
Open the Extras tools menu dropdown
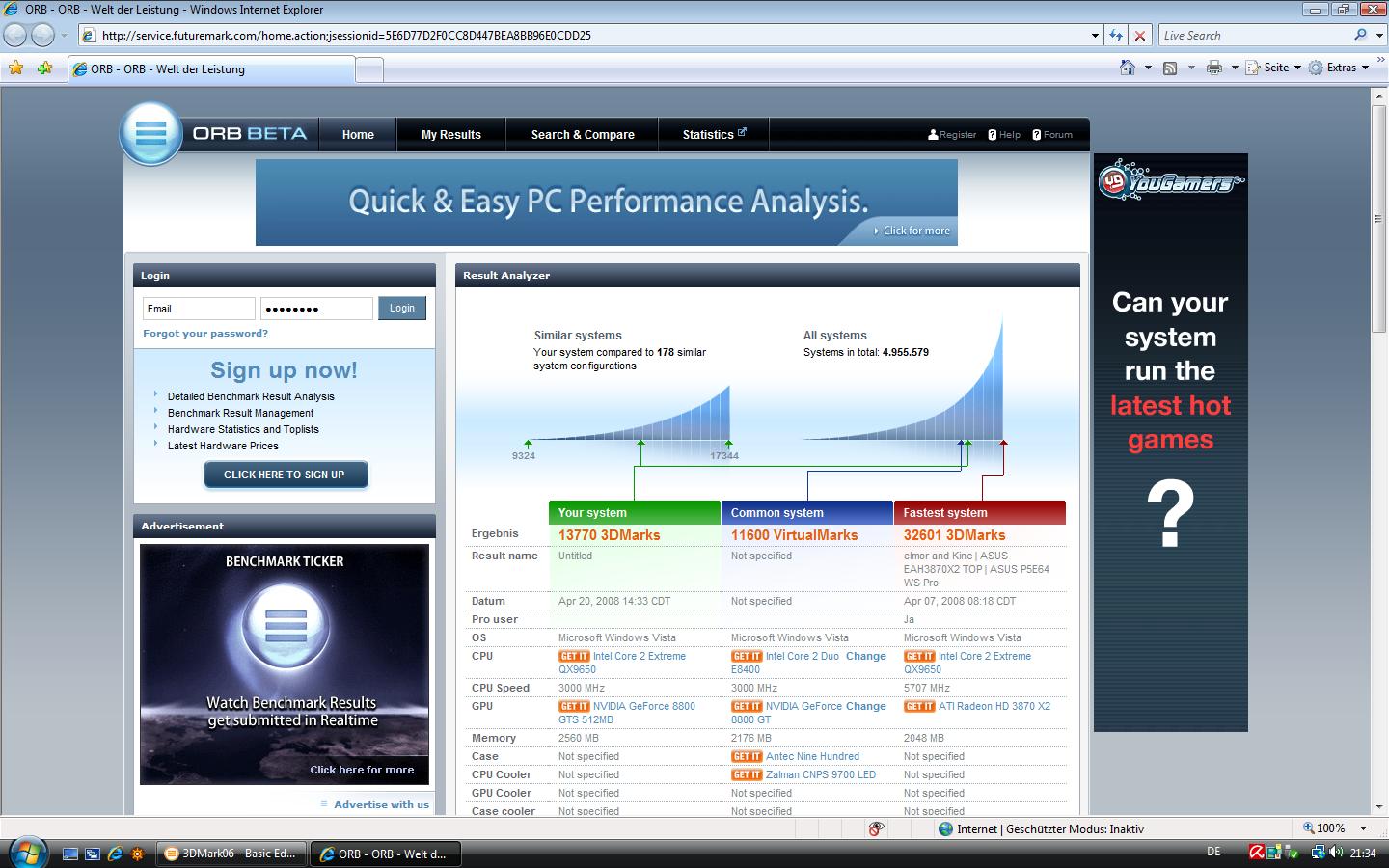[1338, 68]
